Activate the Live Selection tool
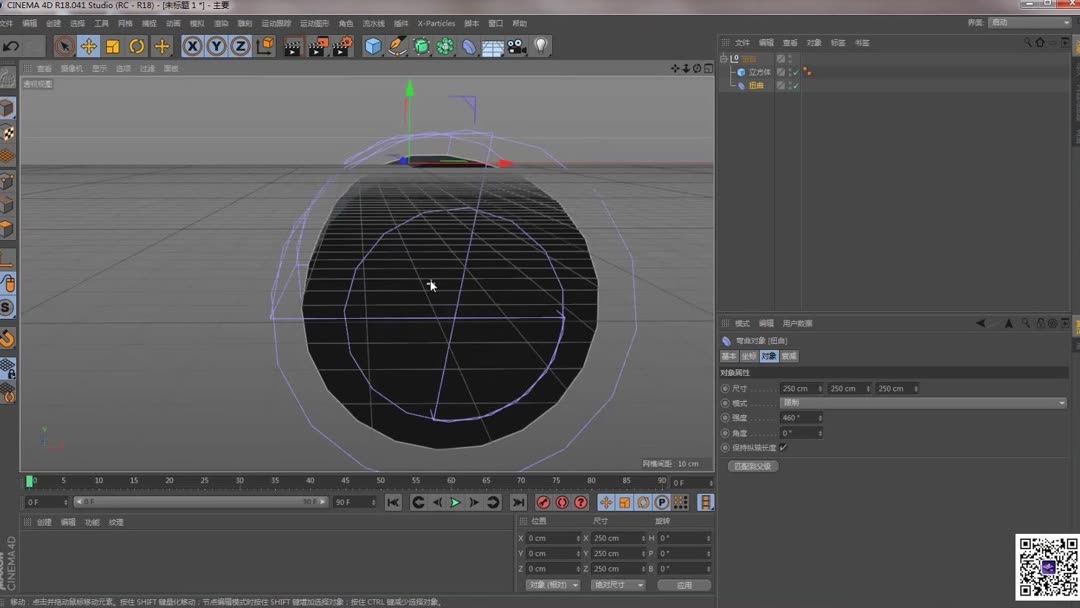This screenshot has height=608, width=1080. (x=64, y=46)
